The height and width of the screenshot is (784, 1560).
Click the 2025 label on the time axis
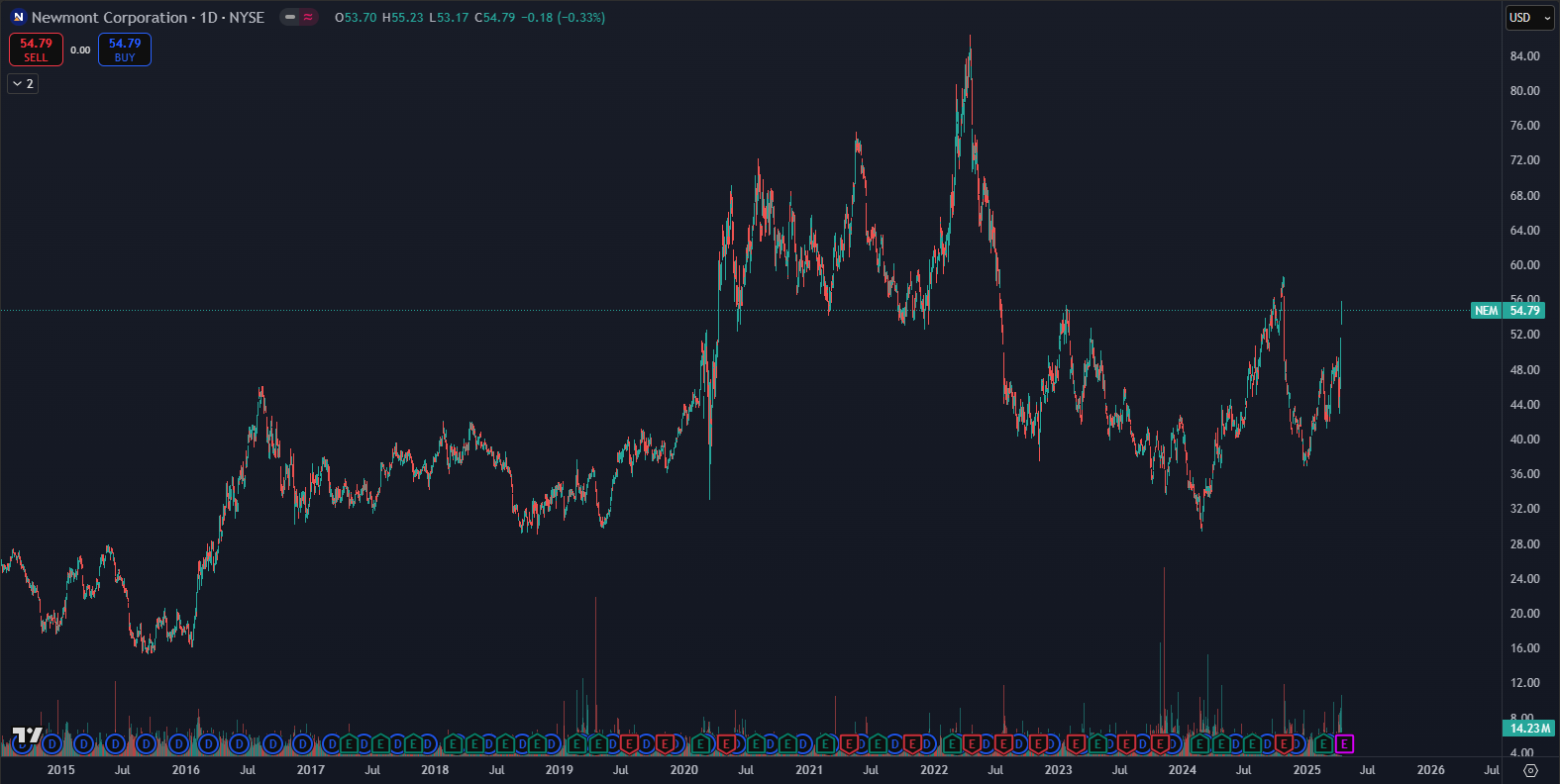[1306, 770]
